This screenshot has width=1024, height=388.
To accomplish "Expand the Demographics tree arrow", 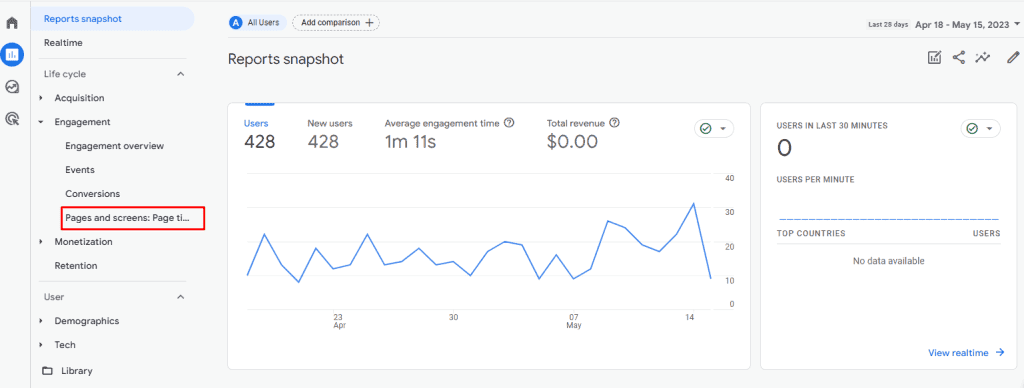I will (41, 321).
